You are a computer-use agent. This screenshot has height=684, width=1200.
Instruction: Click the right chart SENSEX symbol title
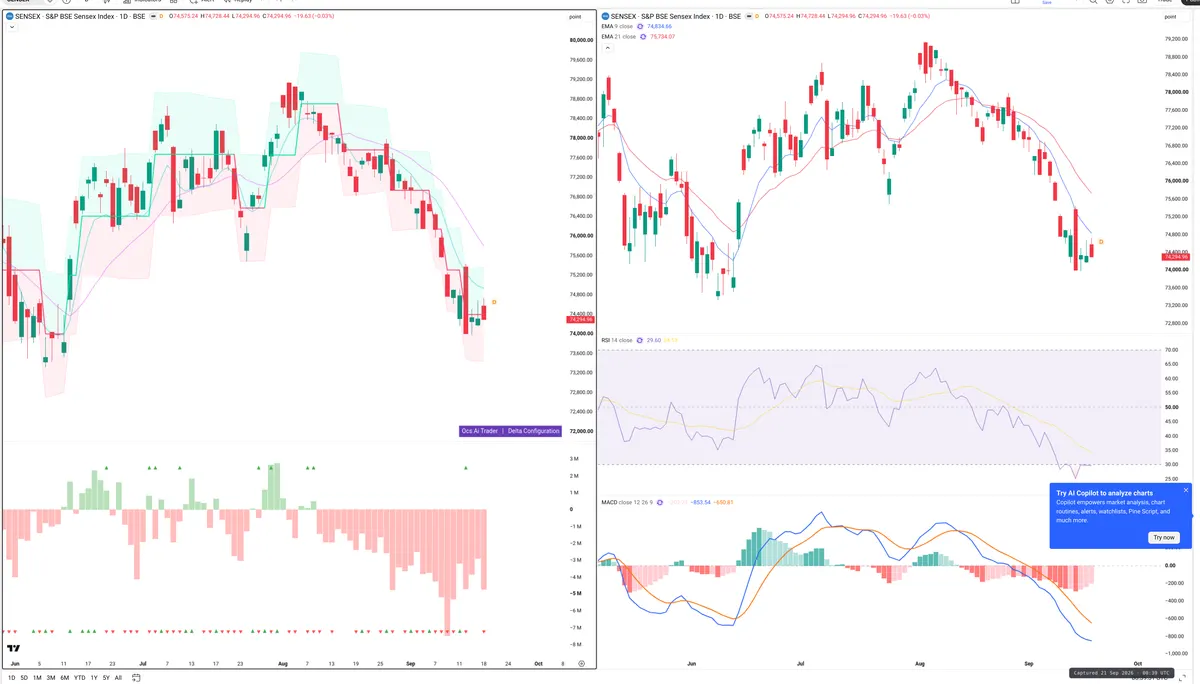(676, 17)
